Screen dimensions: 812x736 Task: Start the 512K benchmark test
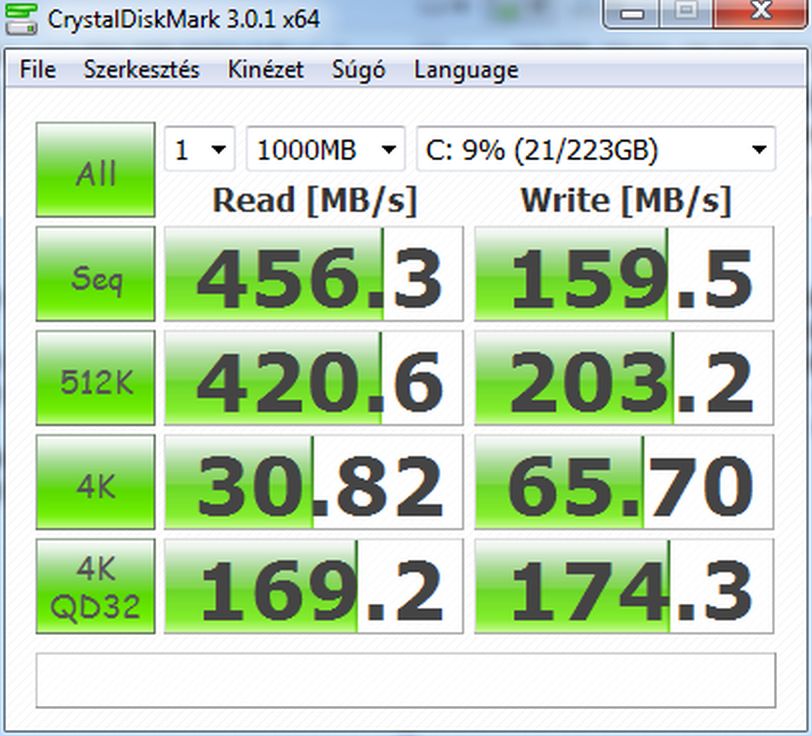click(x=95, y=378)
